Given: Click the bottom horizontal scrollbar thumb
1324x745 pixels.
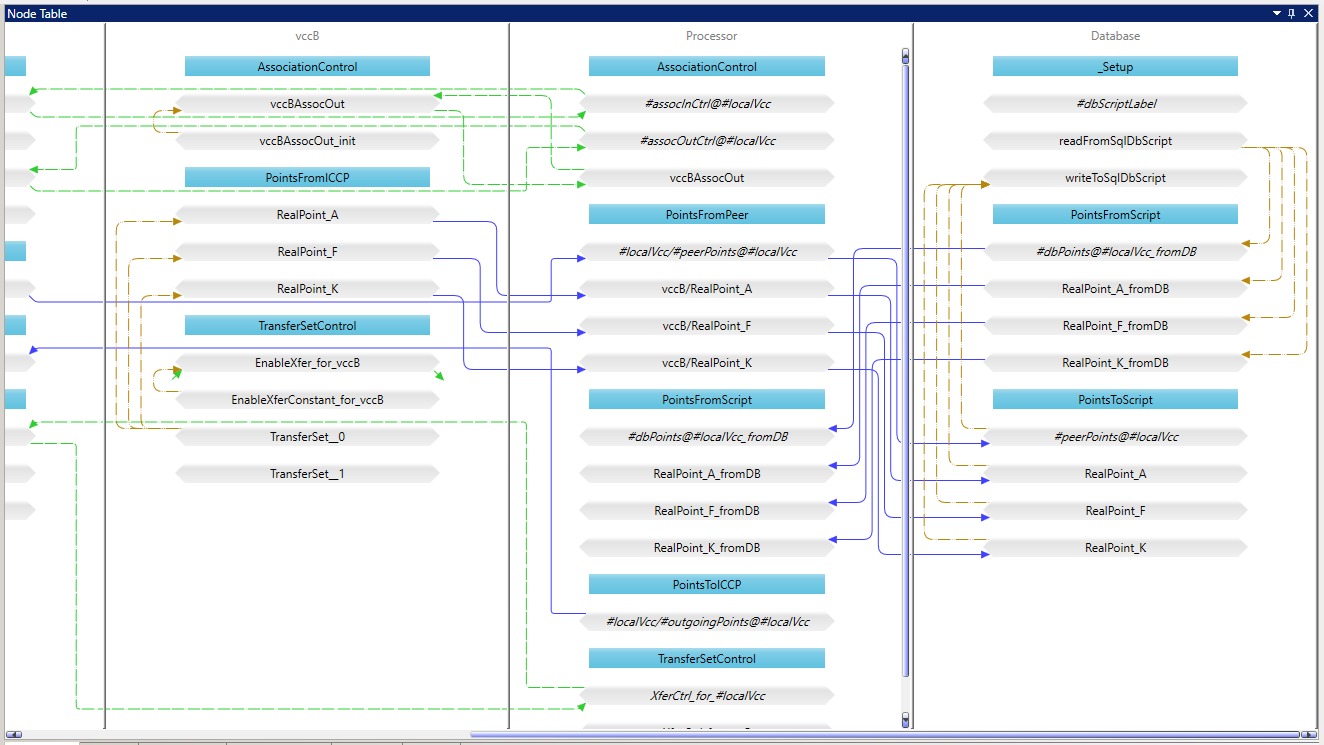Looking at the screenshot, I should tap(885, 735).
